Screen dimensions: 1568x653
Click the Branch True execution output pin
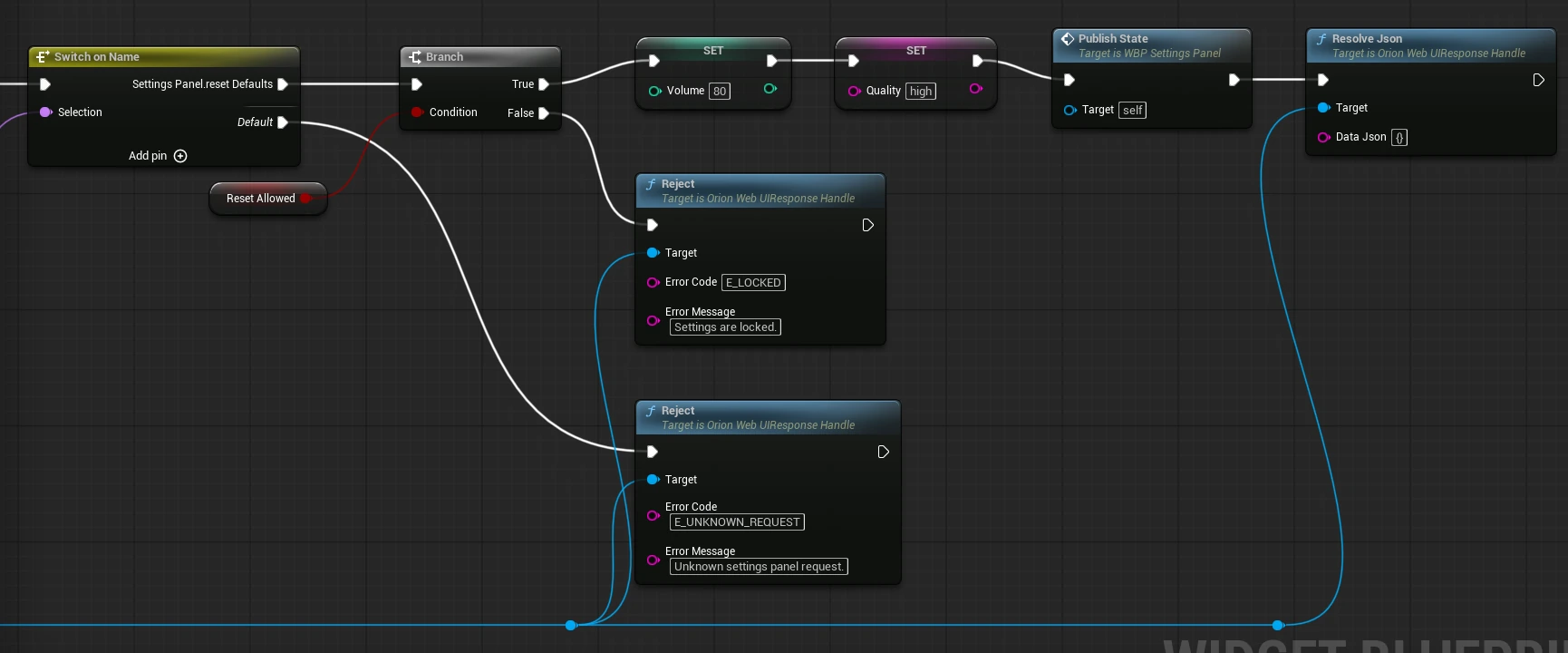tap(544, 84)
